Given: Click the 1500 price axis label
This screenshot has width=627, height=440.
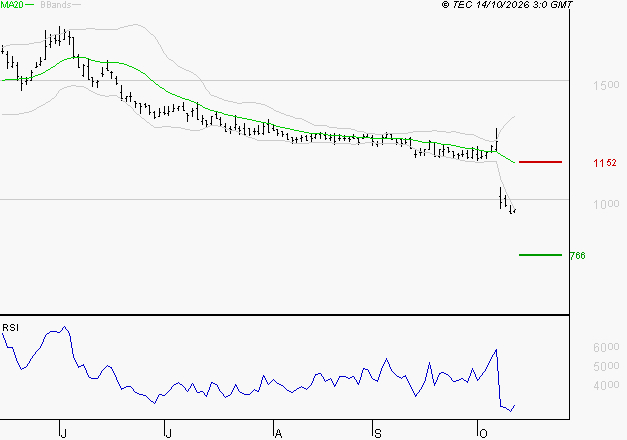Looking at the screenshot, I should tap(606, 85).
